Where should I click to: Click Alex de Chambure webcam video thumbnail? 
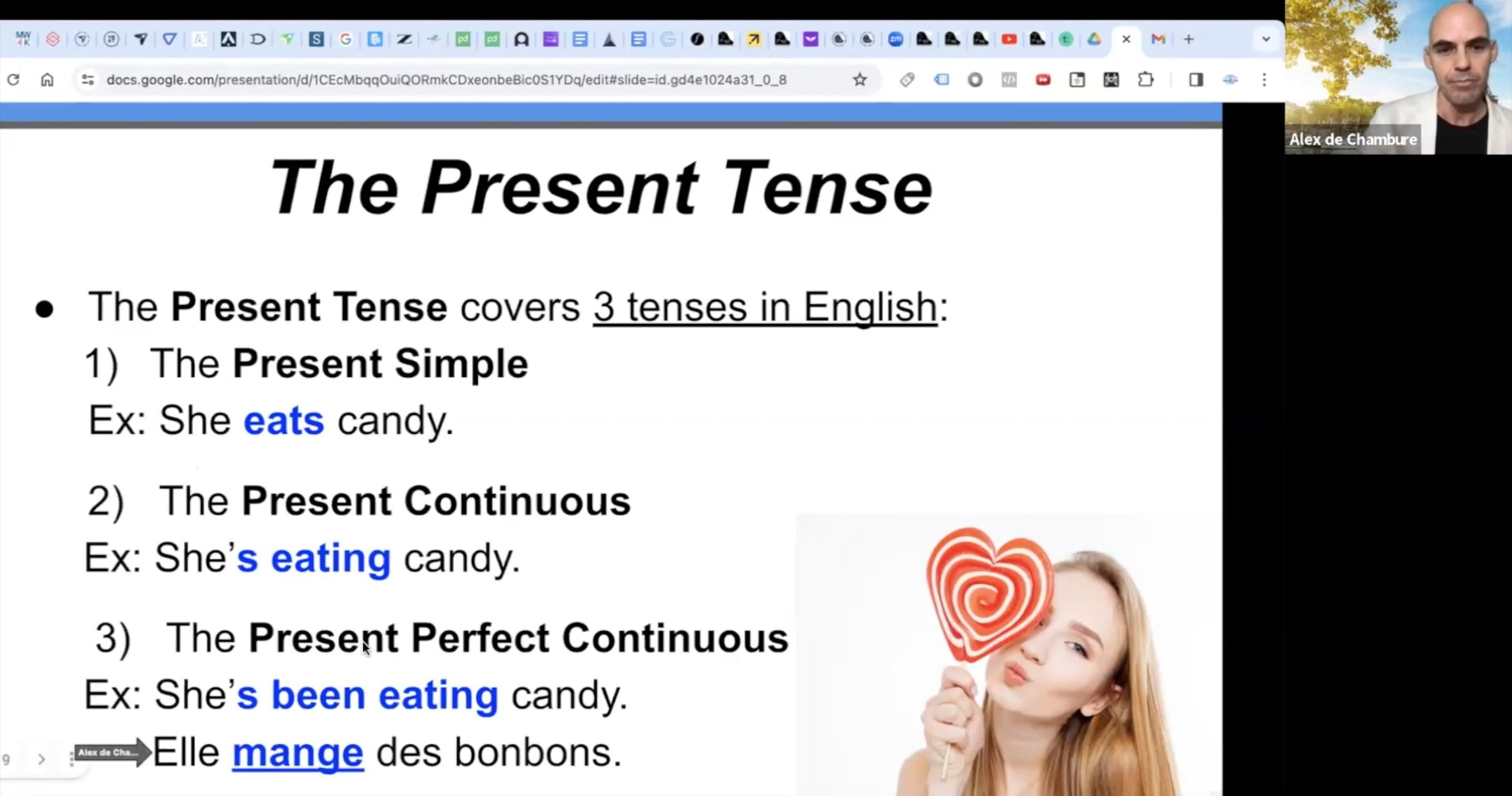(1398, 76)
